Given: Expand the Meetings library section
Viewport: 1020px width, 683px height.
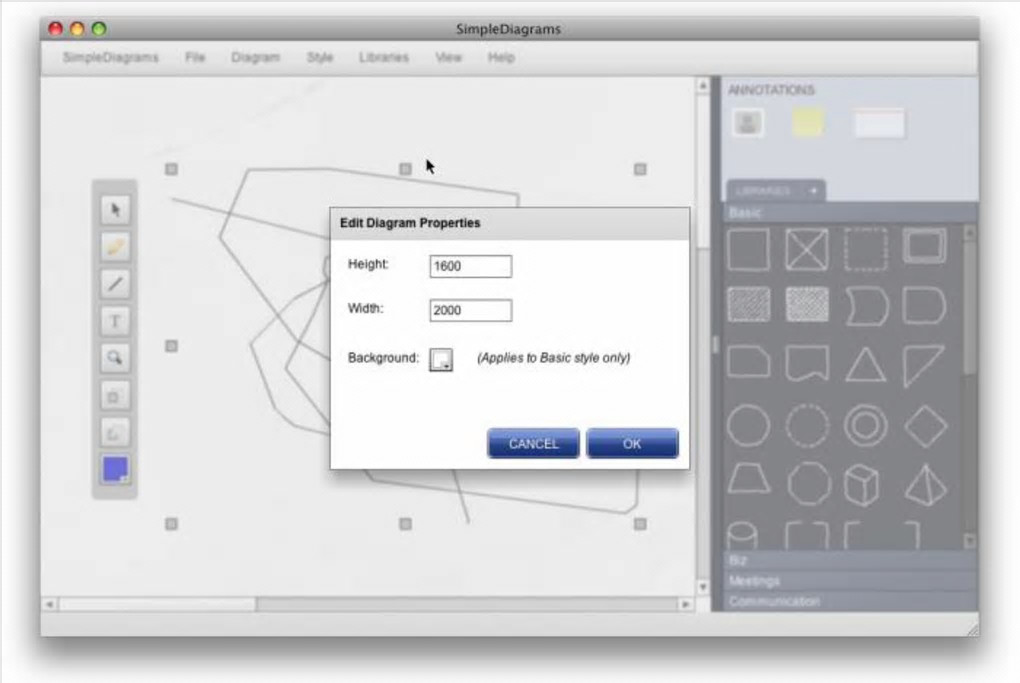Looking at the screenshot, I should pyautogui.click(x=849, y=580).
